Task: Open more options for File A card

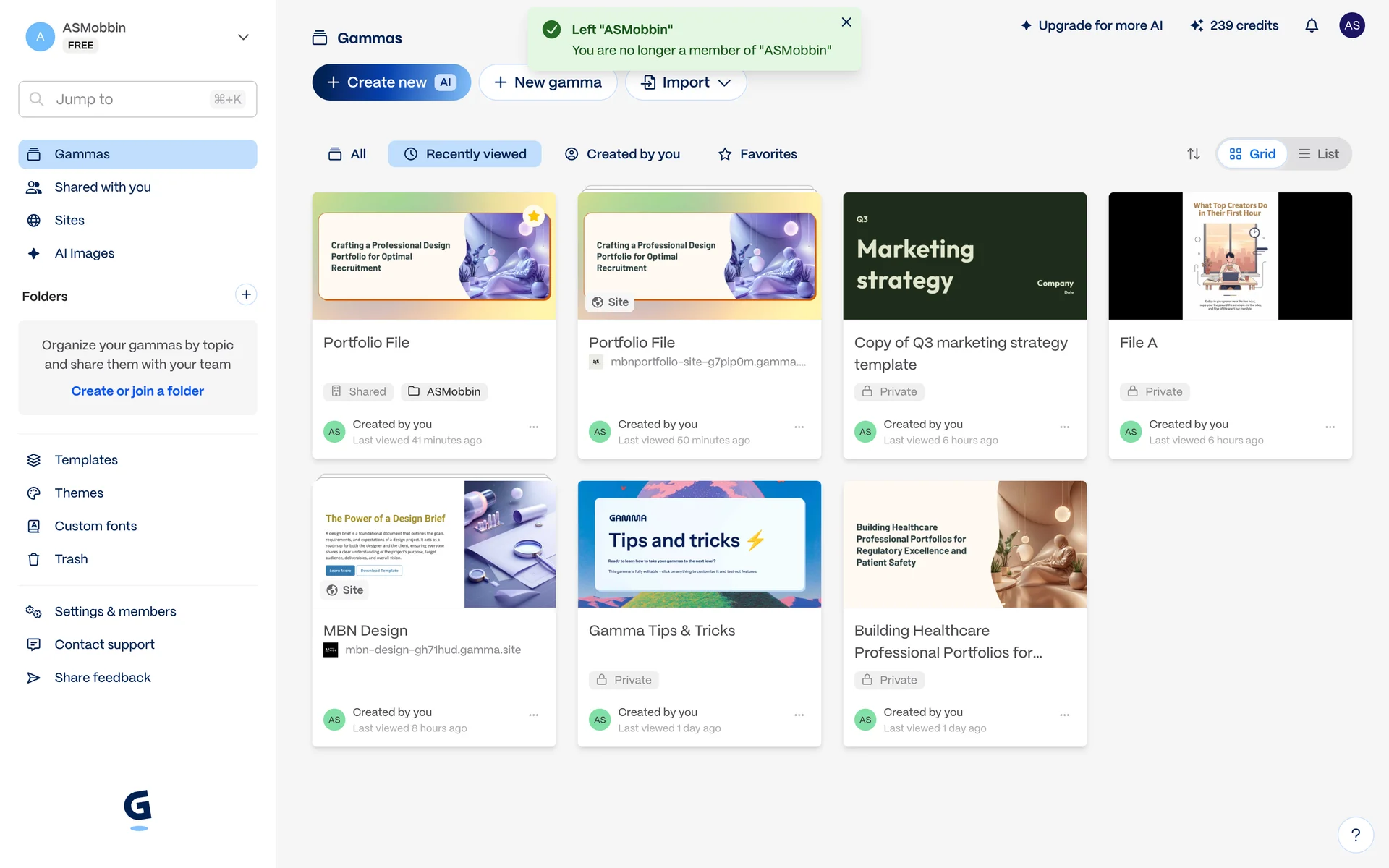Action: click(1330, 427)
